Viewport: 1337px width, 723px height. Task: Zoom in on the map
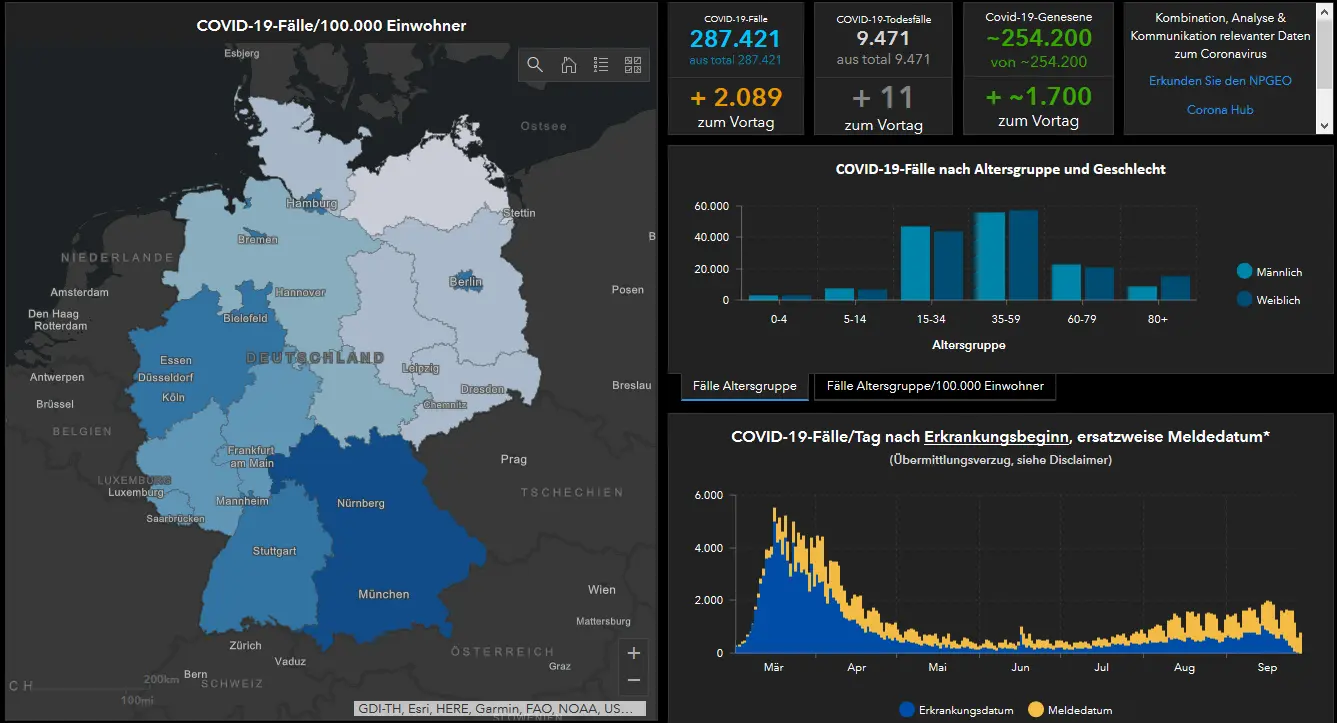pyautogui.click(x=633, y=653)
